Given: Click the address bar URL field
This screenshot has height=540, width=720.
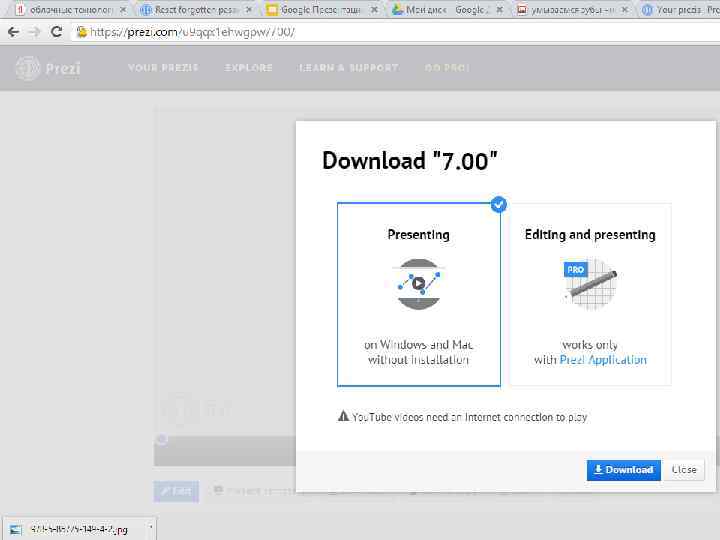Looking at the screenshot, I should [x=395, y=32].
